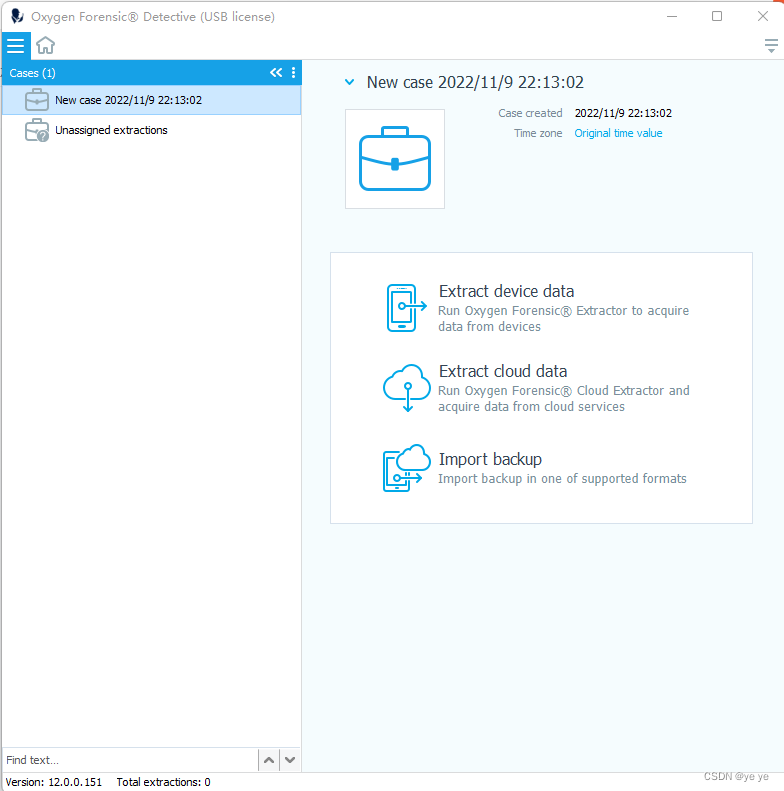Click the case created value '2022/11/9 22:13:02'

coord(623,113)
